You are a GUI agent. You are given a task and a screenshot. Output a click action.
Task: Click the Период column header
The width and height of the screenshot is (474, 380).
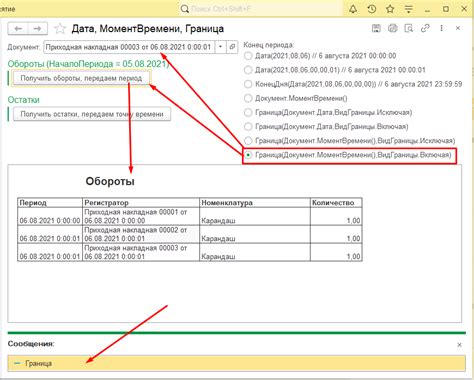point(50,203)
